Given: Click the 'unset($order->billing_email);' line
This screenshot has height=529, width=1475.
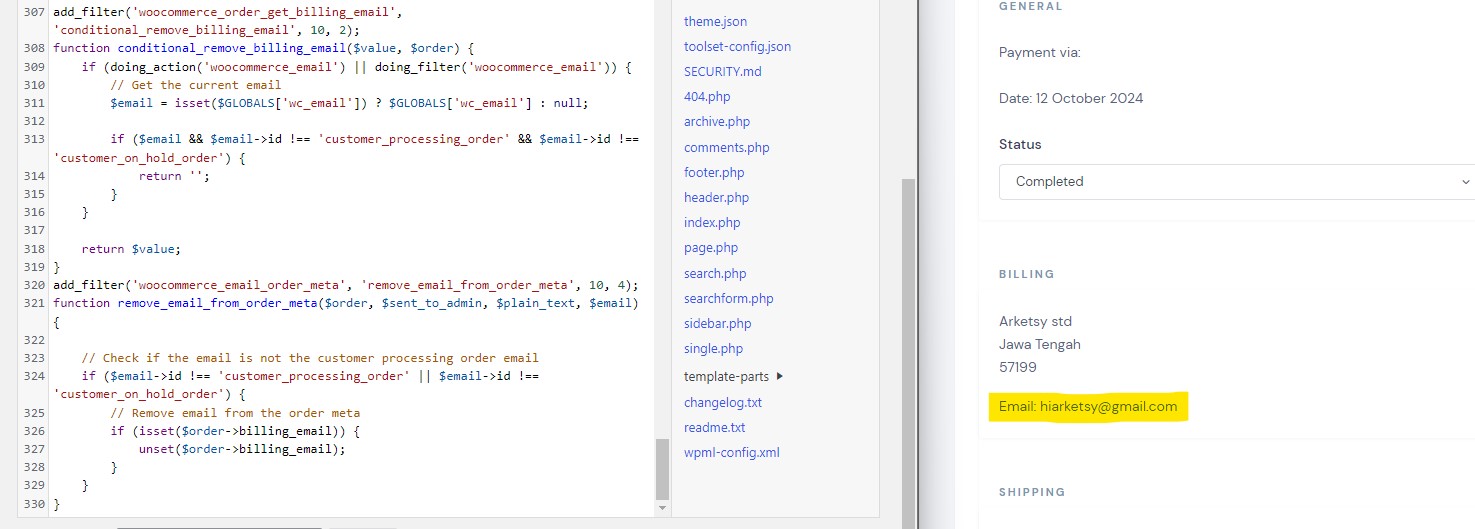Looking at the screenshot, I should point(241,449).
